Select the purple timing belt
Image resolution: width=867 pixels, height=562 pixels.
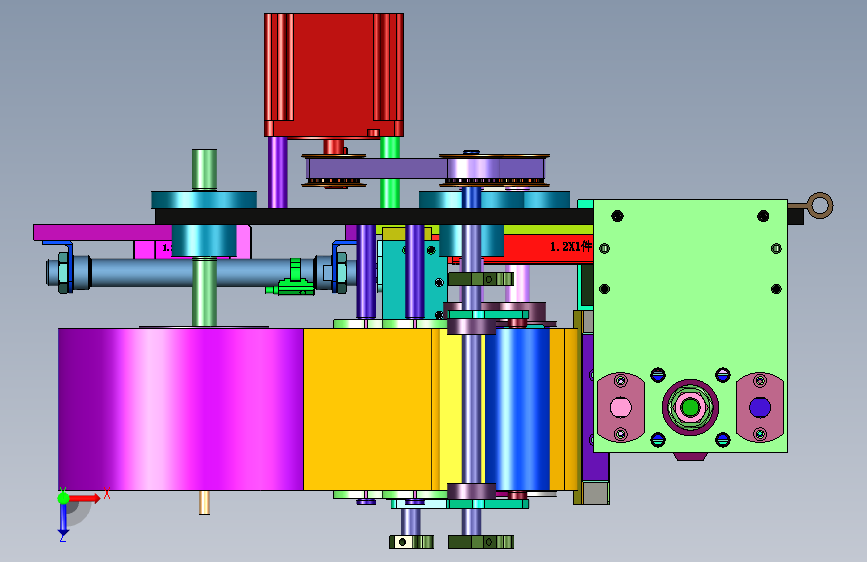click(426, 169)
